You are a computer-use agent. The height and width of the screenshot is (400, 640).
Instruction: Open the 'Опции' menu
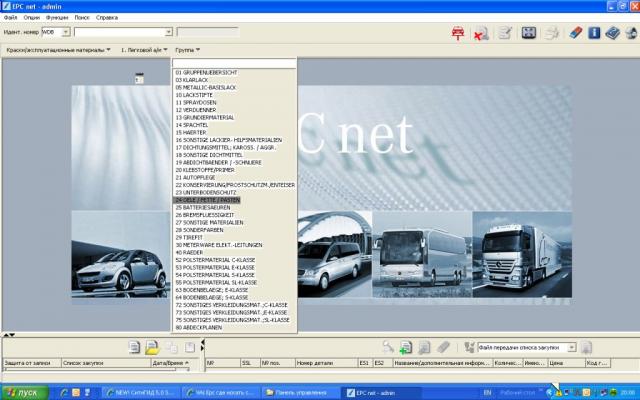[x=31, y=18]
